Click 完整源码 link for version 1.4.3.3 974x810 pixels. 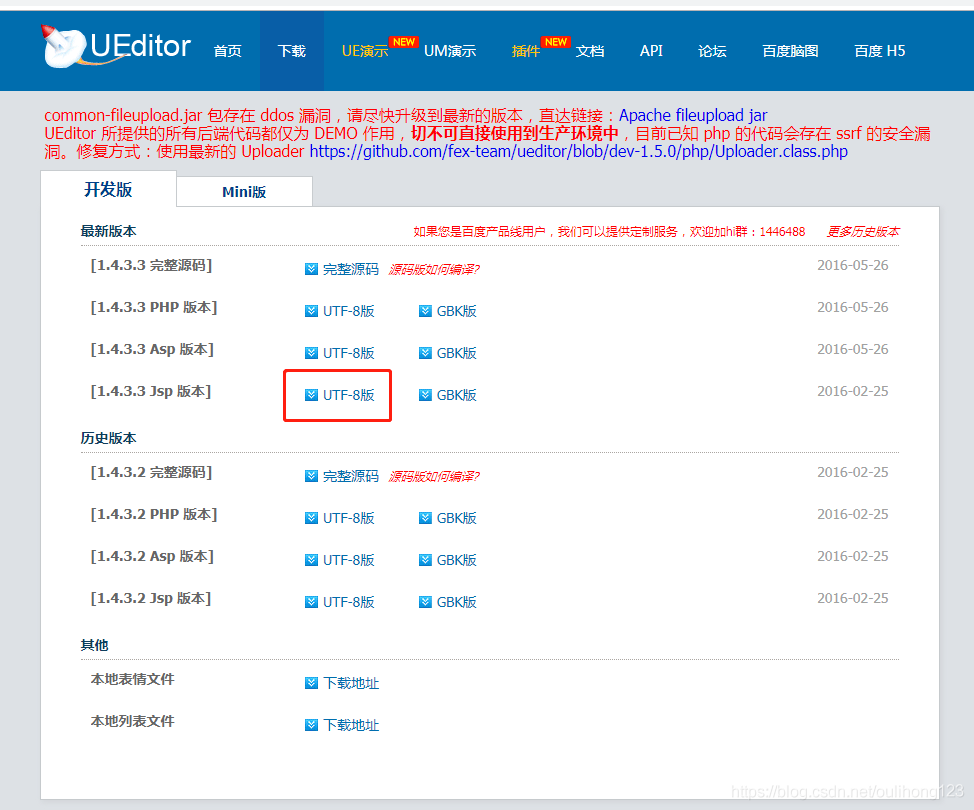pos(351,269)
